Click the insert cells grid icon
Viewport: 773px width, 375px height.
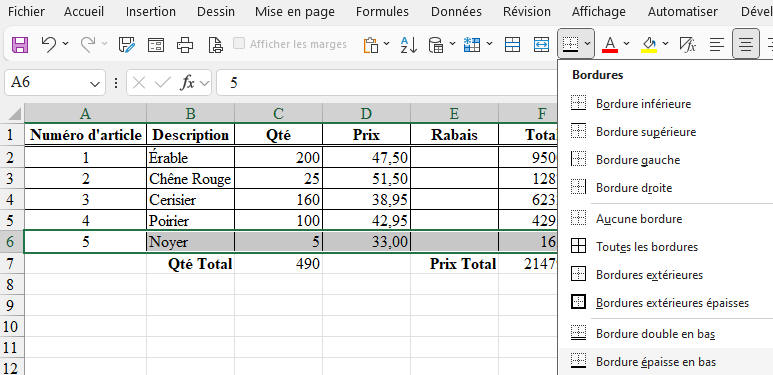click(x=472, y=45)
